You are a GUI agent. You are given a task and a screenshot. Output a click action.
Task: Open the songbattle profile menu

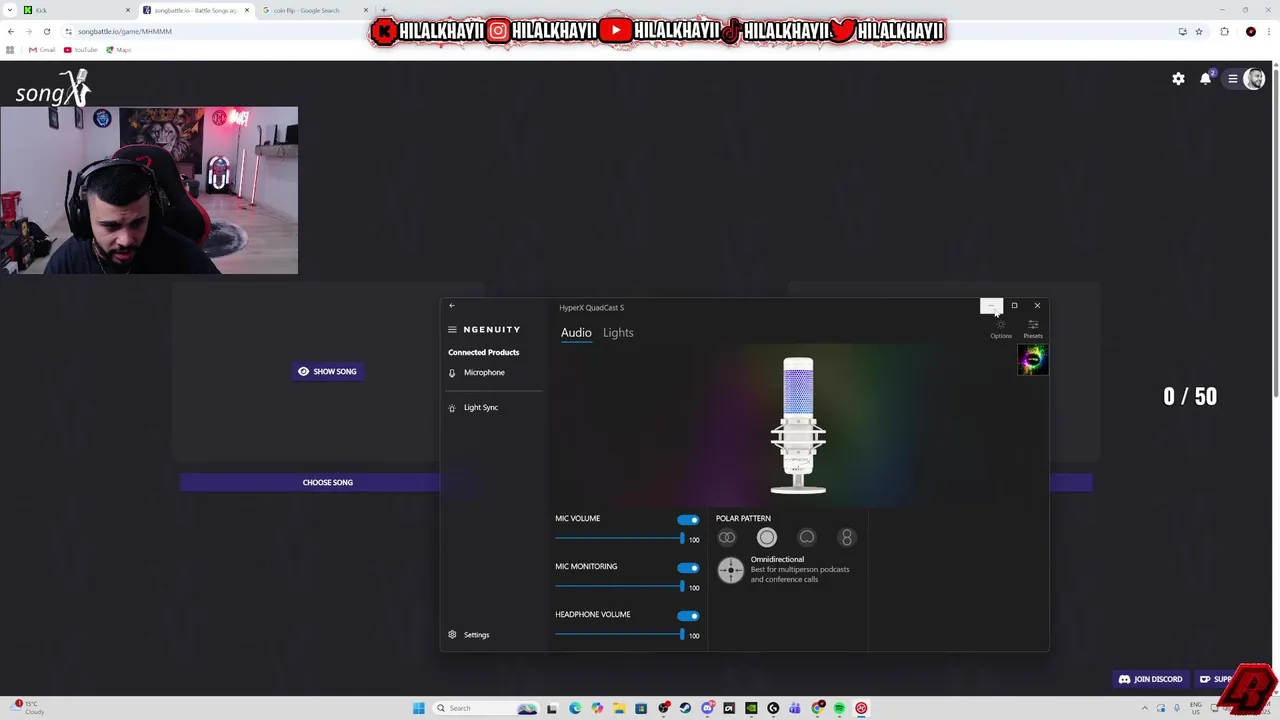(x=1245, y=79)
